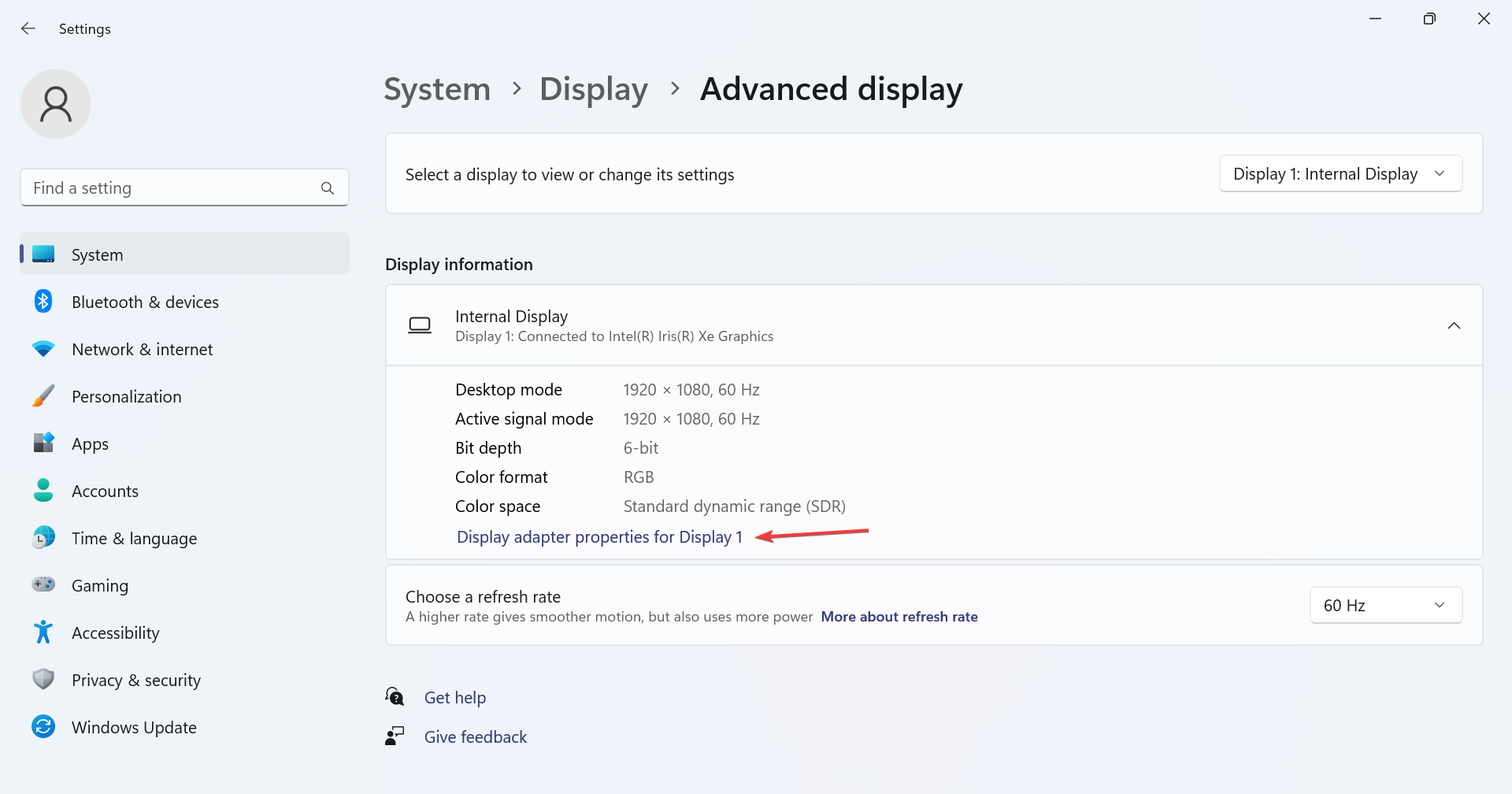Open Display adapter properties for Display 1
The width and height of the screenshot is (1512, 794).
coord(598,536)
